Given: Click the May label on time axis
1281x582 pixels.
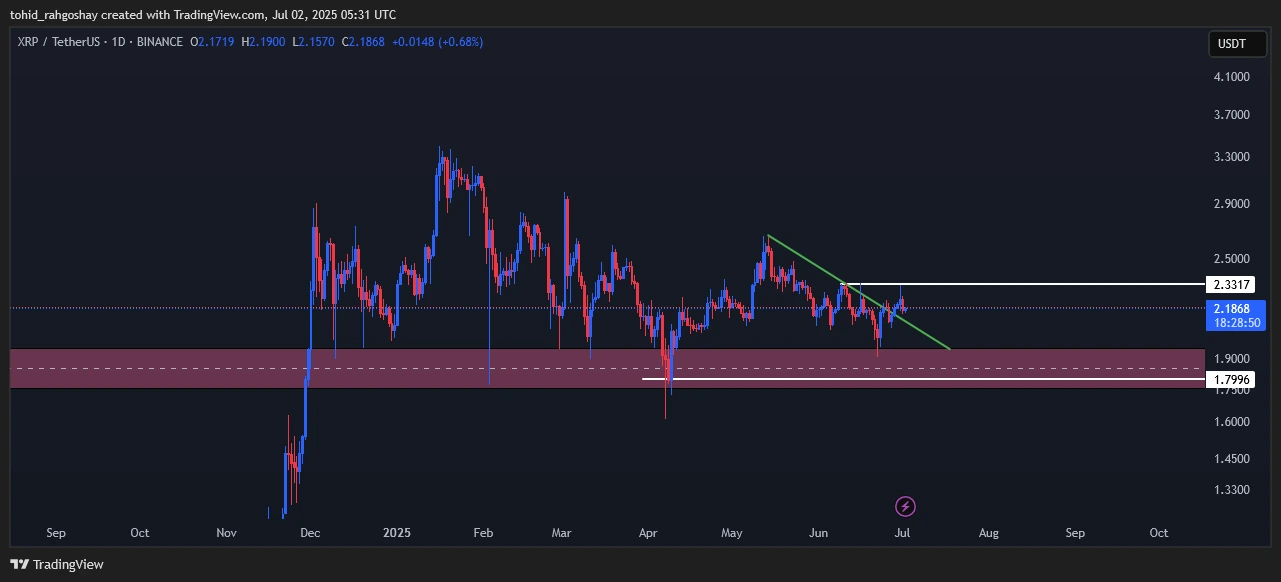Looking at the screenshot, I should click(x=731, y=533).
